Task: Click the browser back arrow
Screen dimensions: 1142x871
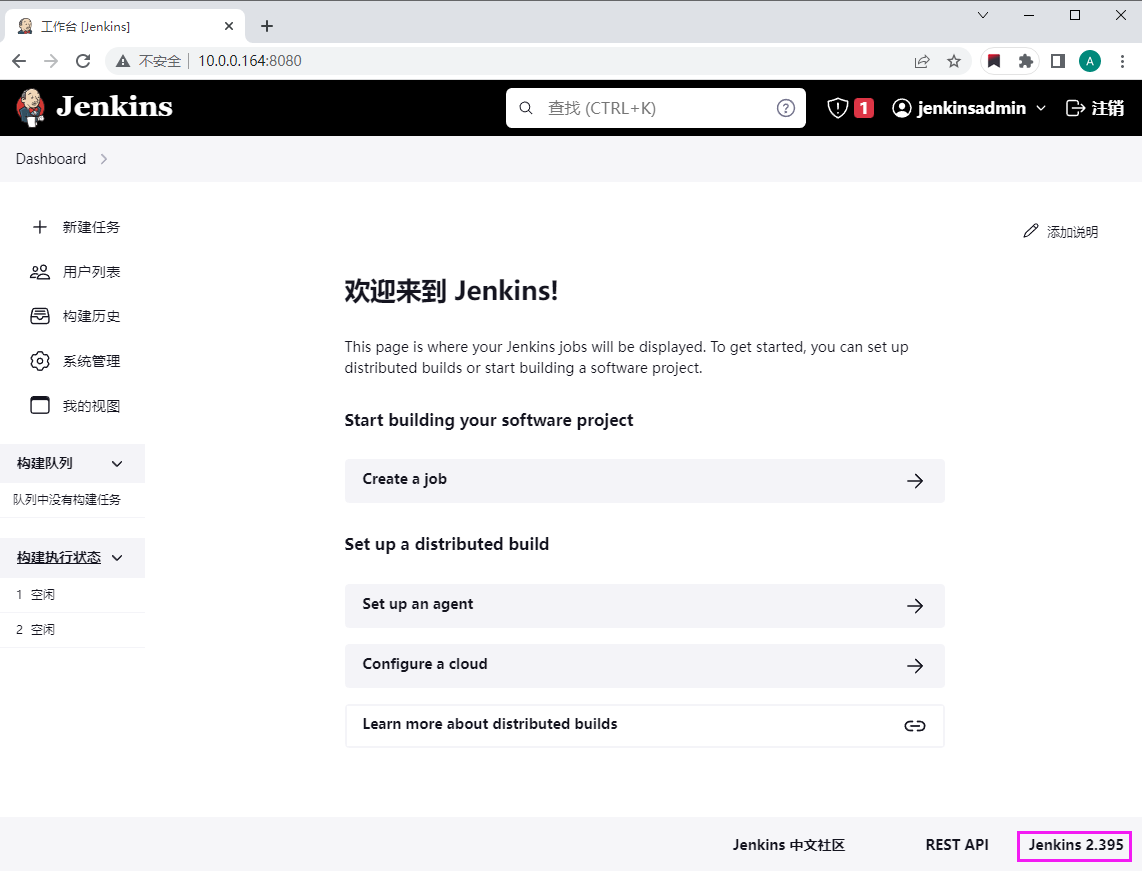Action: [20, 61]
